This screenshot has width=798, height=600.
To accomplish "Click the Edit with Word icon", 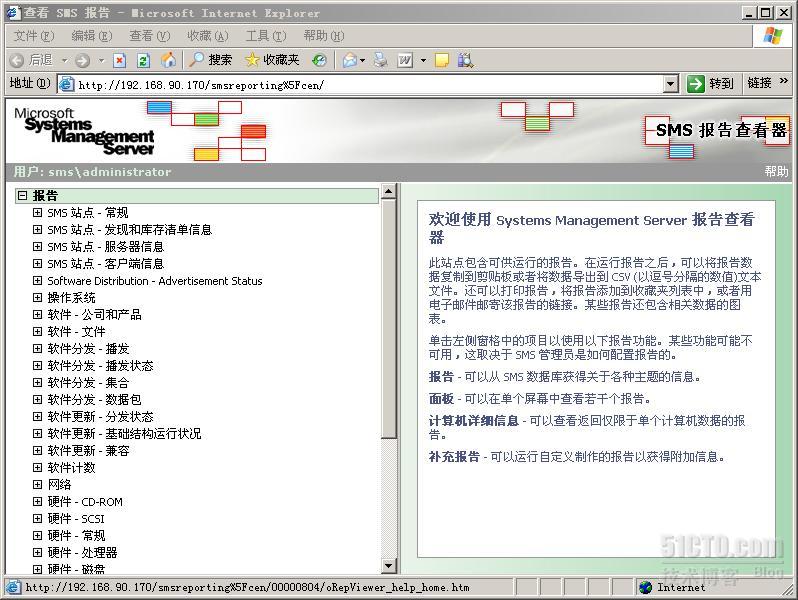I will [x=405, y=61].
